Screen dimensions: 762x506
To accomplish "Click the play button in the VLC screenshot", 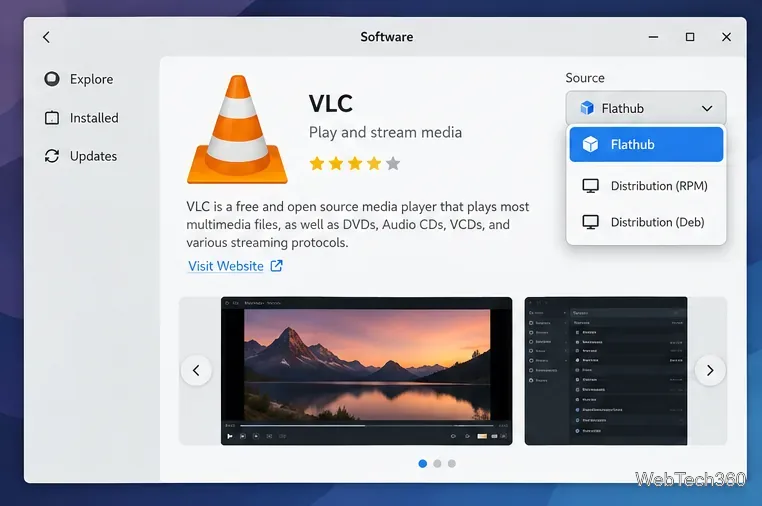I will [230, 436].
